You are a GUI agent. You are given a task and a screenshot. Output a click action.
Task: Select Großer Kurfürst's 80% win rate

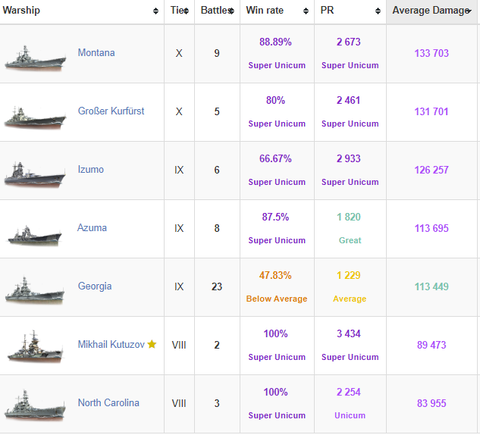point(275,100)
